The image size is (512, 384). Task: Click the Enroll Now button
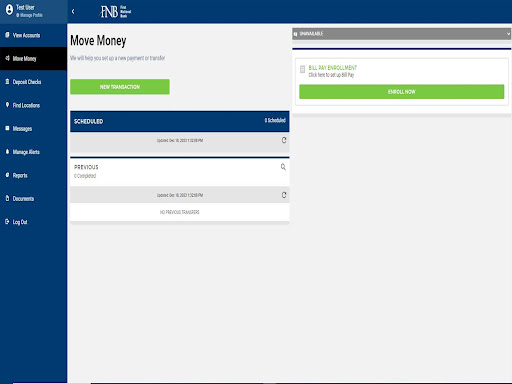point(402,92)
